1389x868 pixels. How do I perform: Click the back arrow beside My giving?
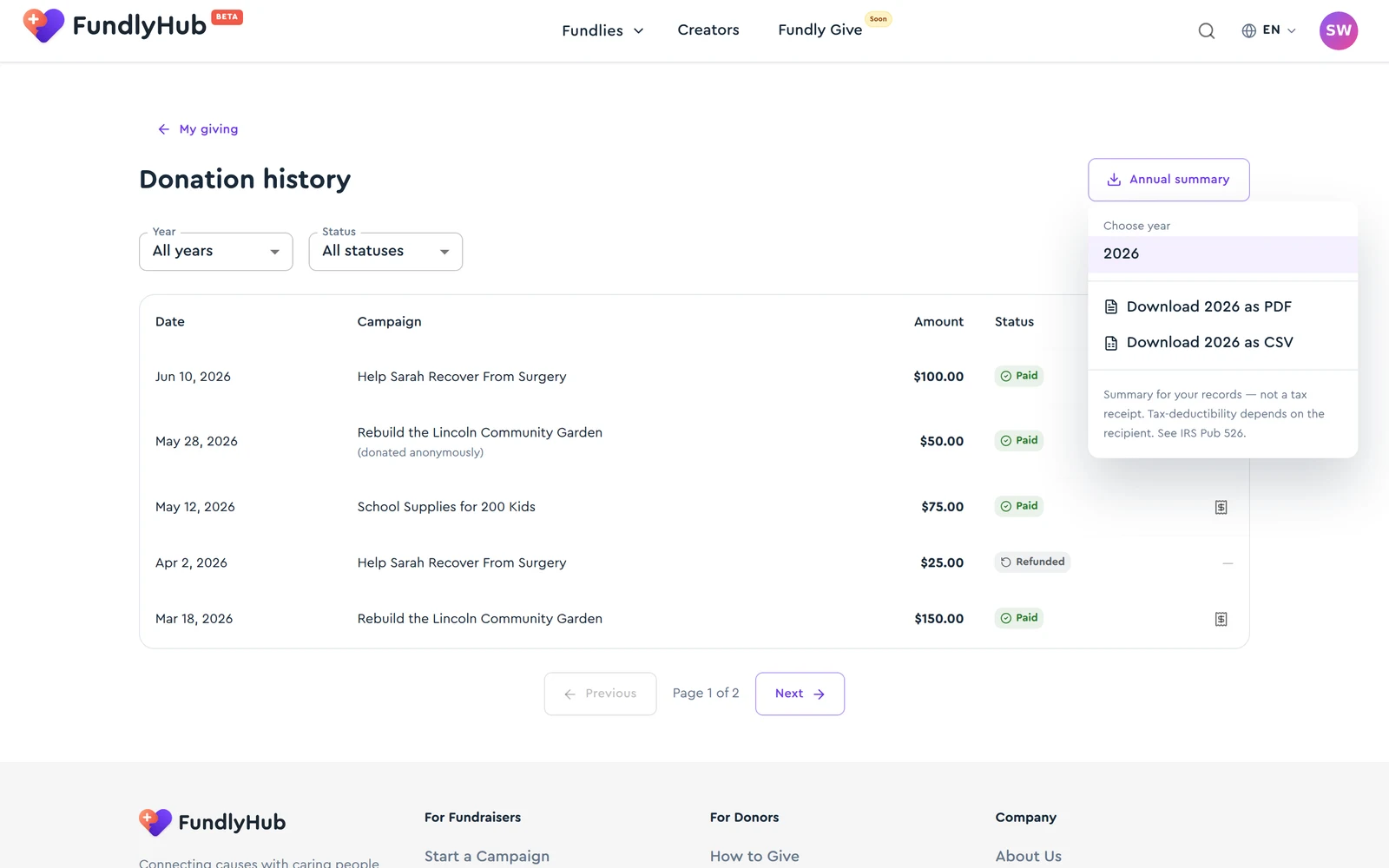click(163, 129)
